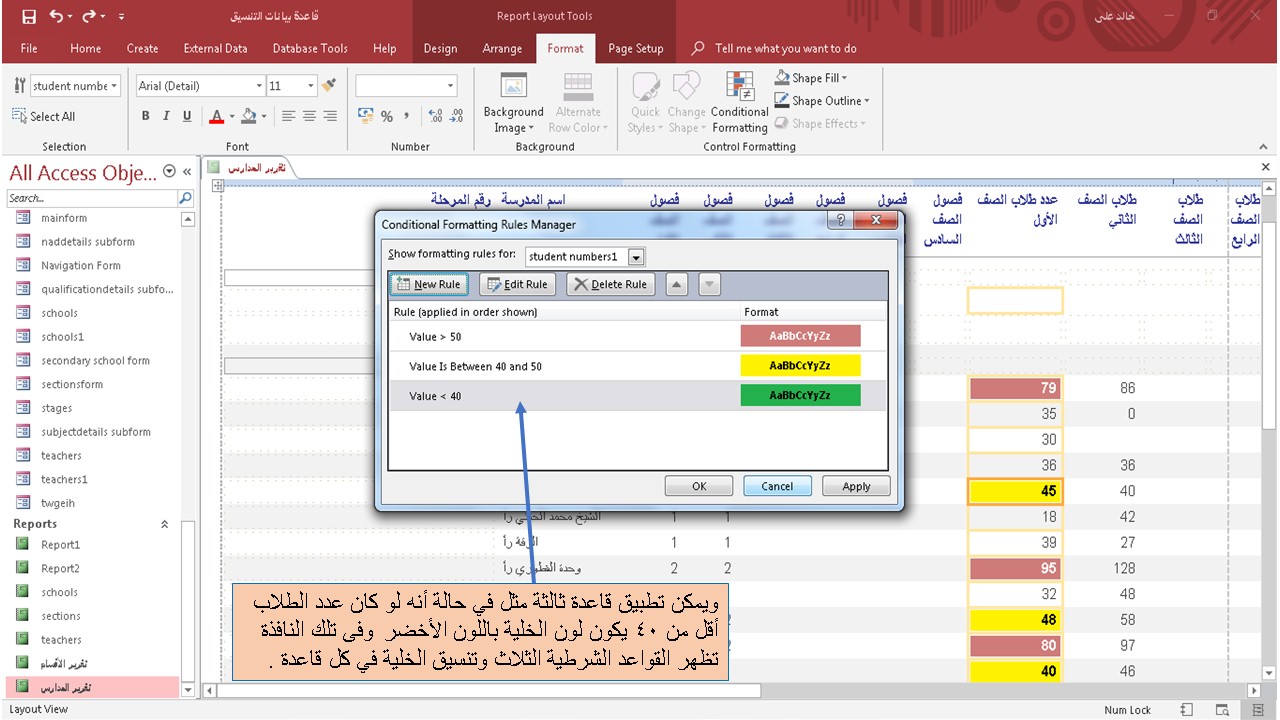Image resolution: width=1280 pixels, height=720 pixels.
Task: Open the Font Color dropdown arrow
Action: pyautogui.click(x=232, y=116)
